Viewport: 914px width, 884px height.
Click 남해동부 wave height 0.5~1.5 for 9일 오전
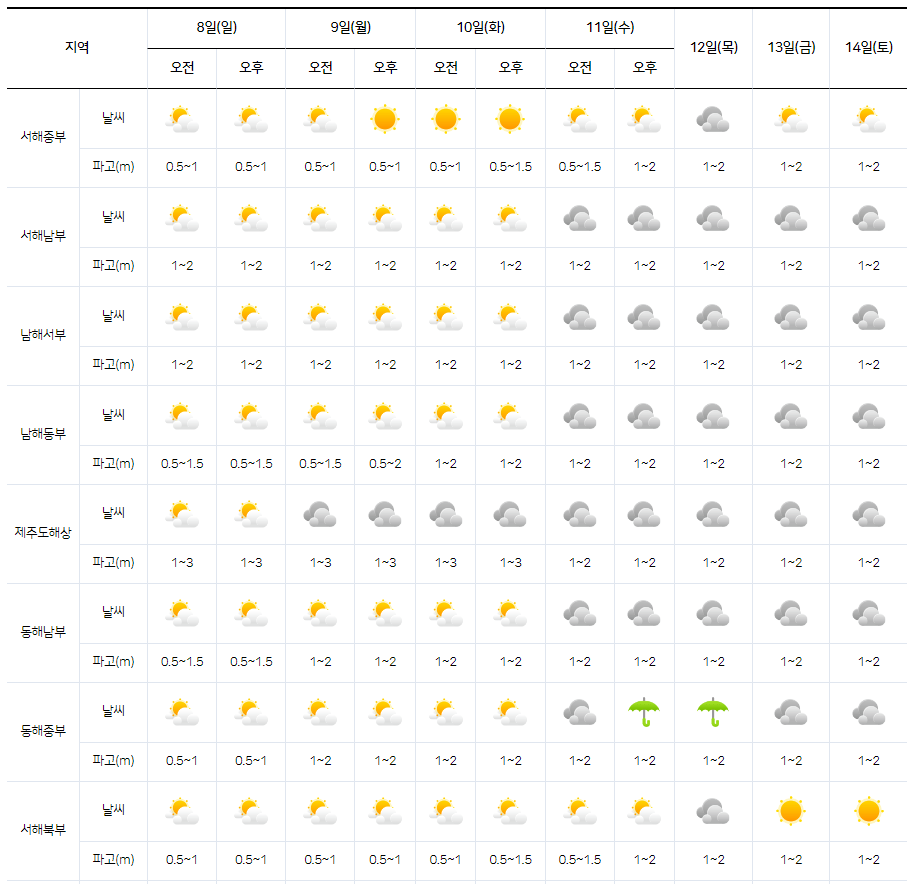(320, 464)
